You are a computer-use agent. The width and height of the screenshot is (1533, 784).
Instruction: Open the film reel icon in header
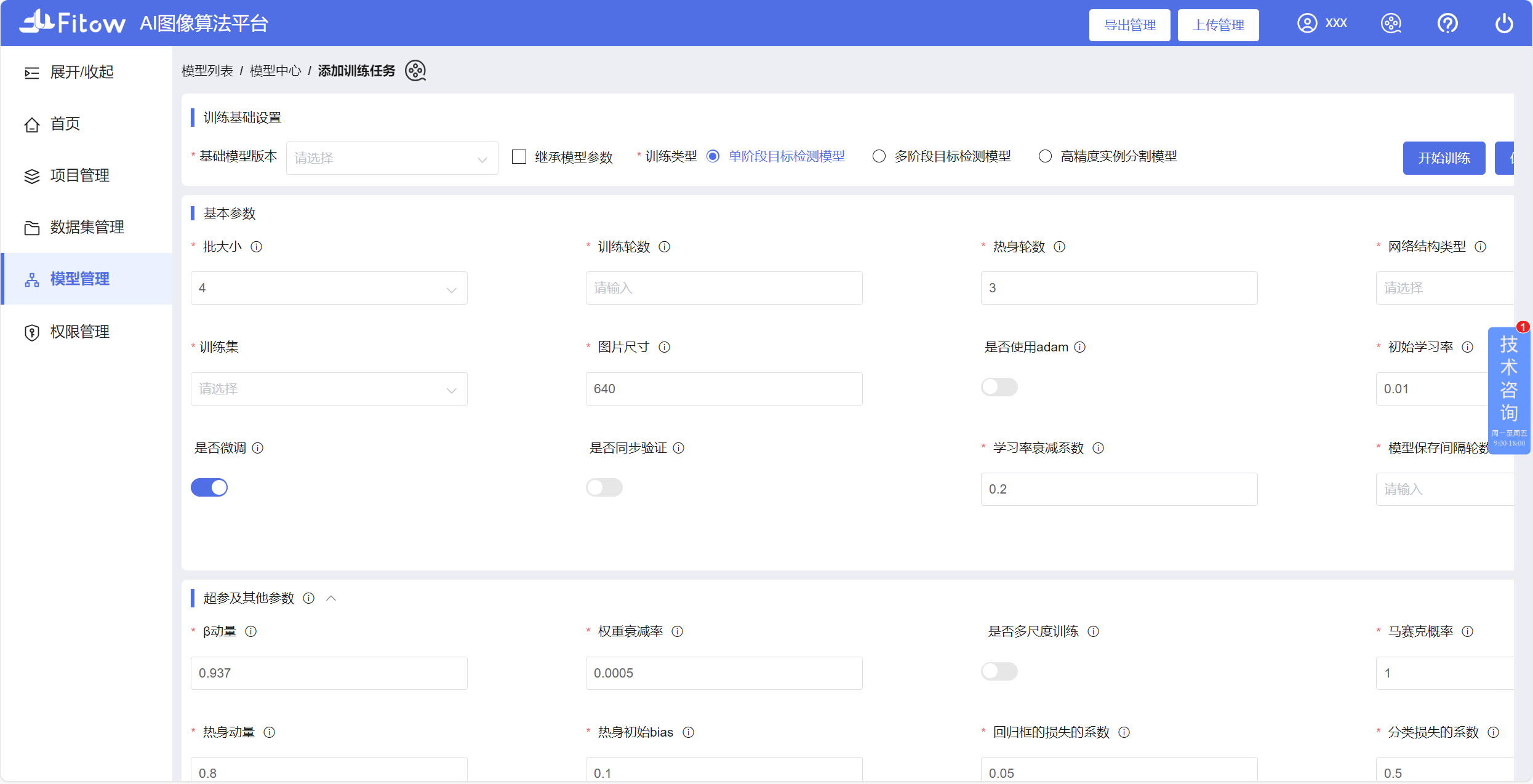pyautogui.click(x=1391, y=23)
